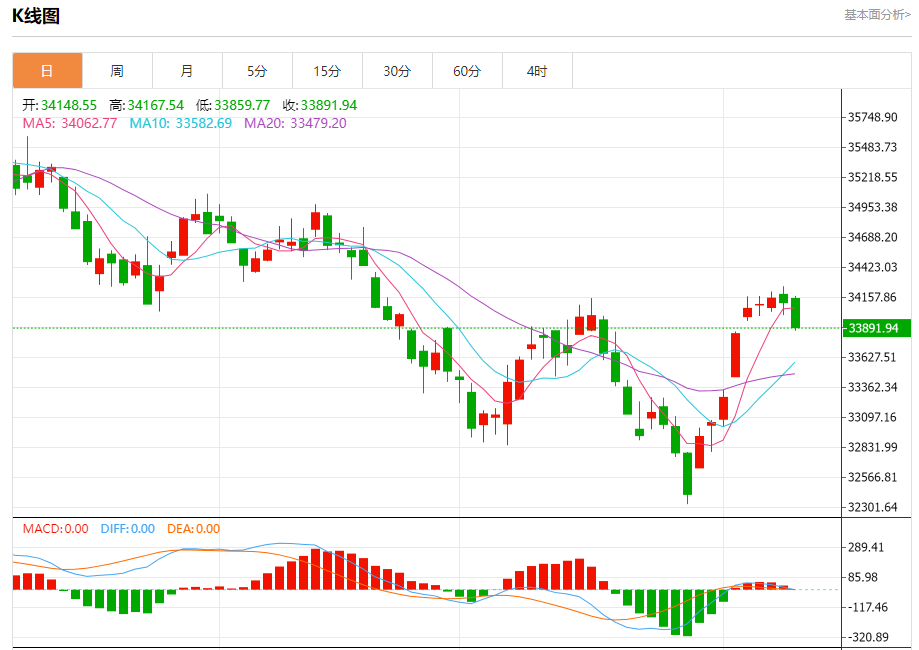
Task: Click the MACD:0.00 indicator label
Action: tap(56, 529)
